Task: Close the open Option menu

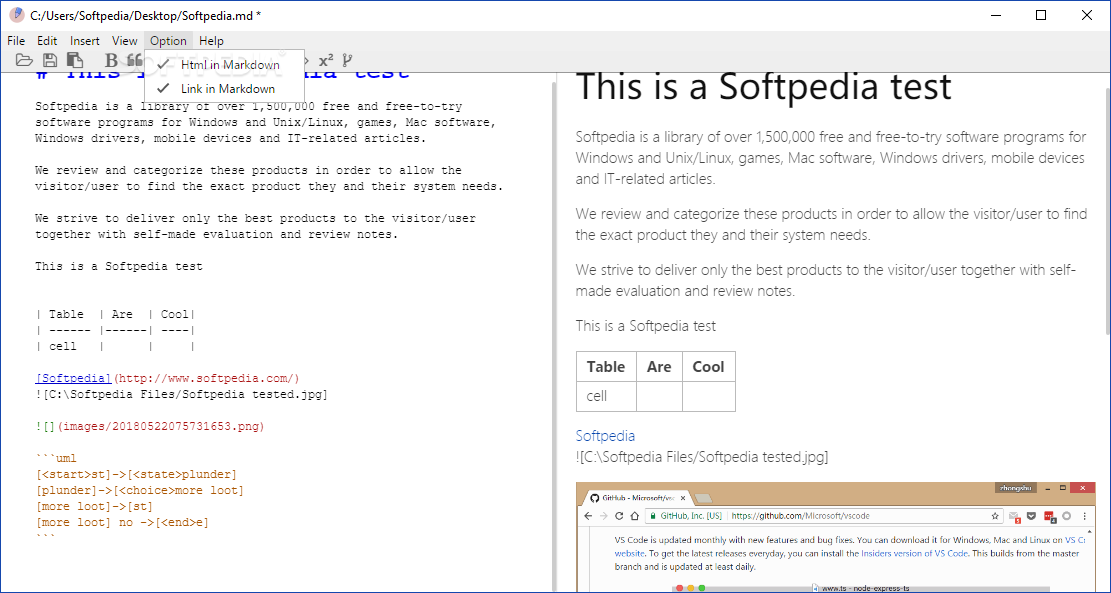Action: click(x=169, y=41)
